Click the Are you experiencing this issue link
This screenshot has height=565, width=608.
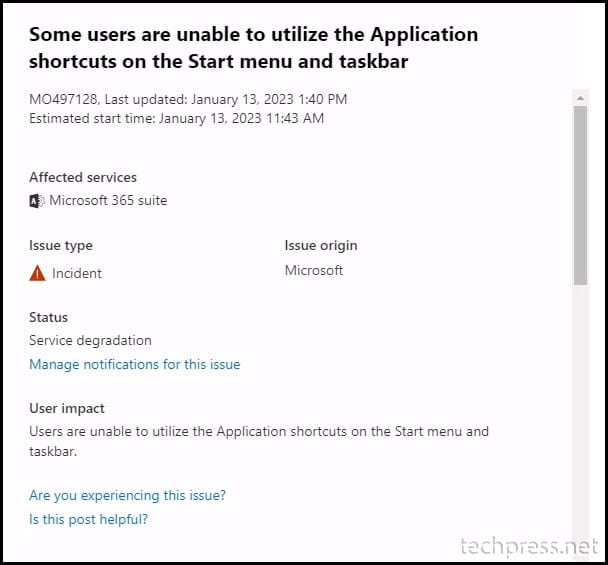tap(128, 496)
